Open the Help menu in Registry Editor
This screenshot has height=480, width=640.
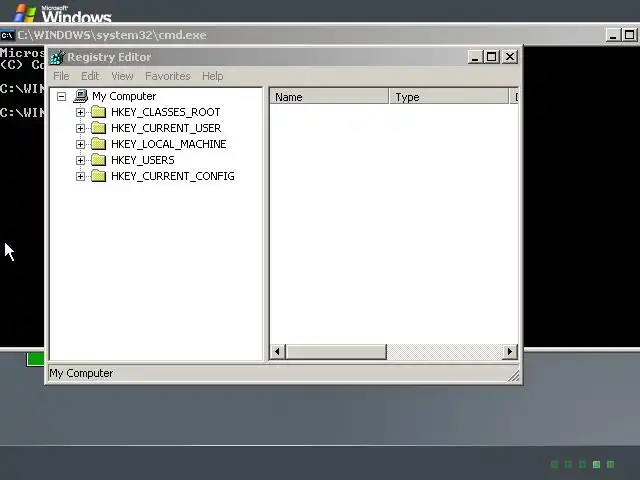pos(213,76)
